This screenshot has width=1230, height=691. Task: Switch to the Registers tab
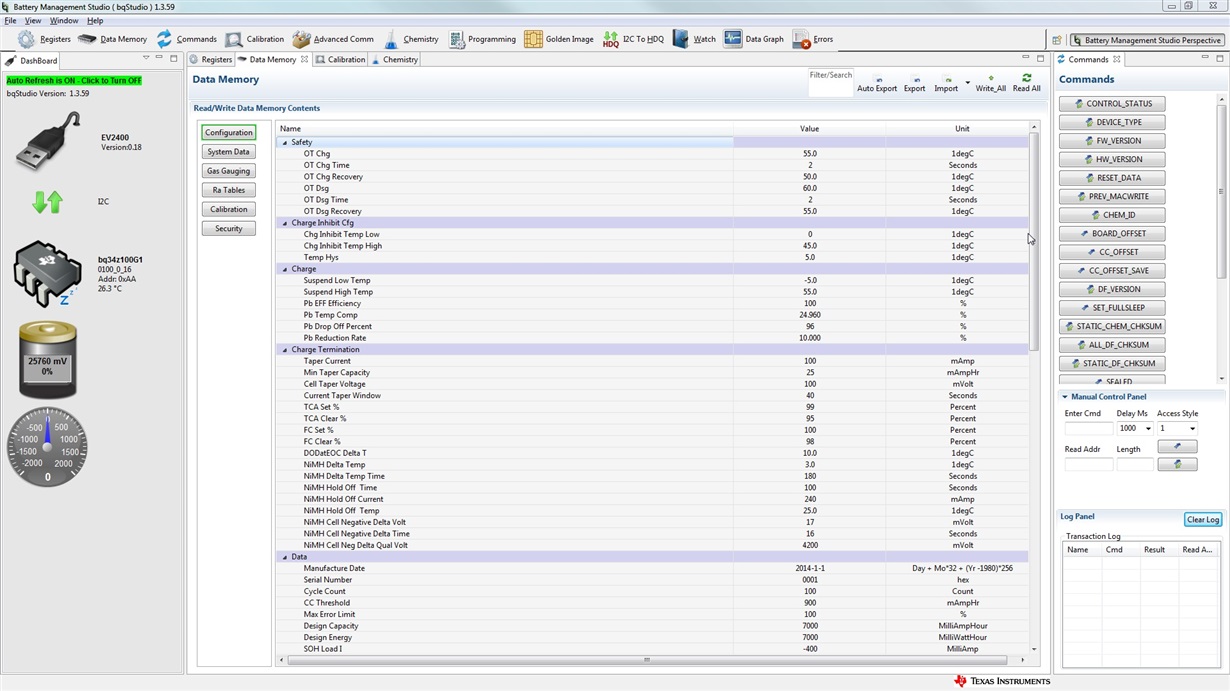(210, 60)
